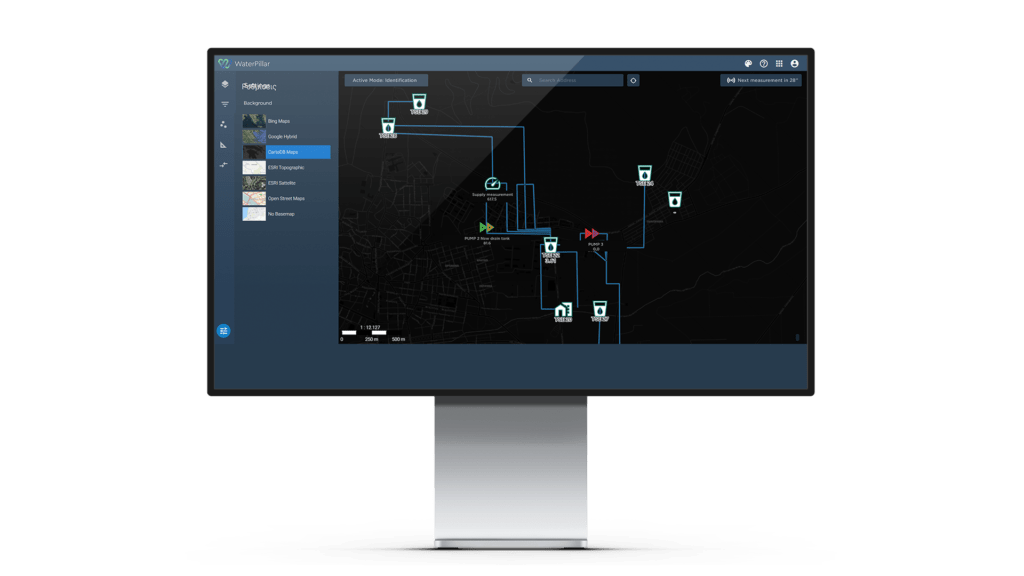This screenshot has width=1024, height=576.
Task: Click Active Mode: Identification button
Action: tap(386, 80)
